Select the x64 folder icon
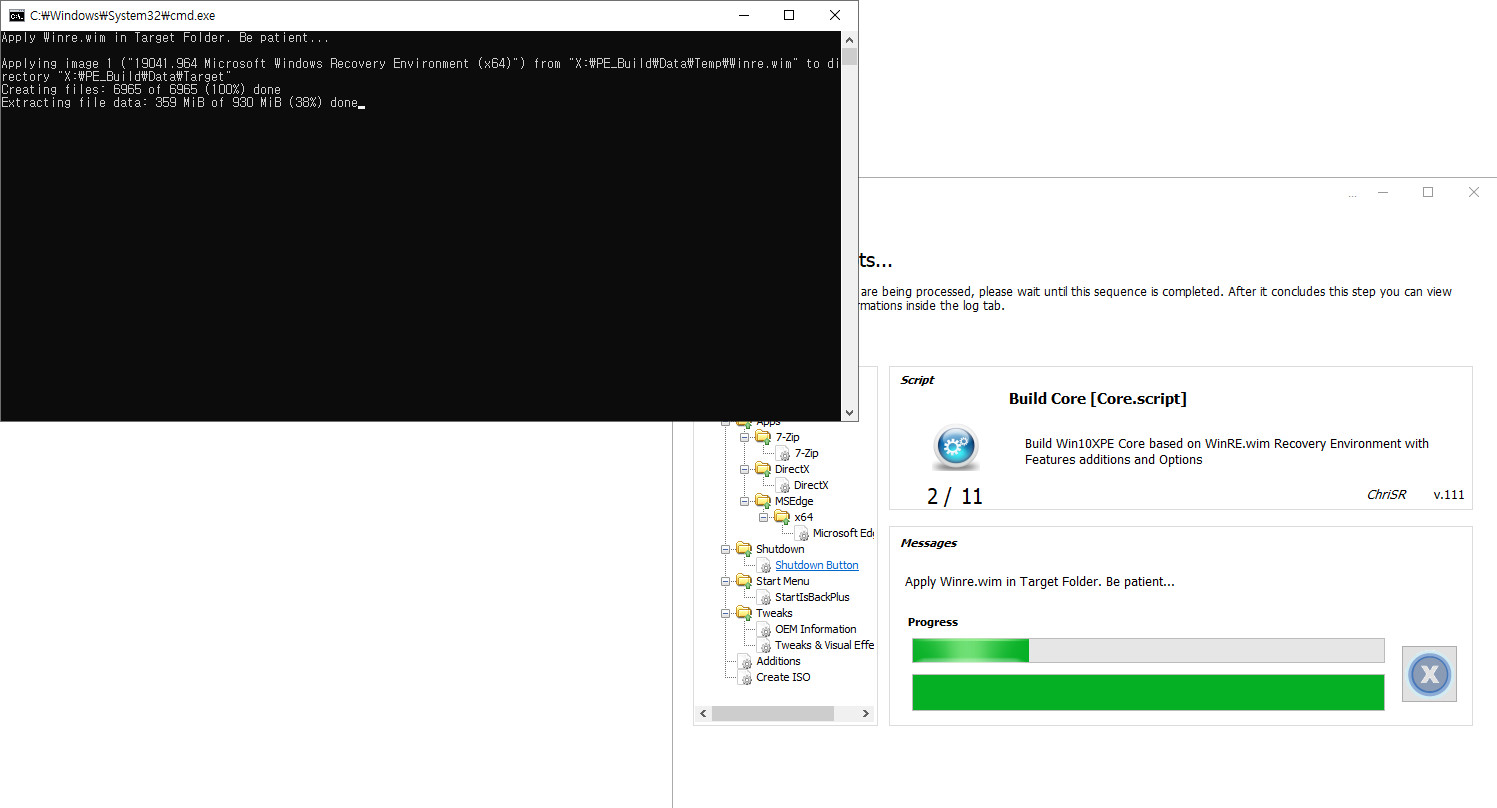This screenshot has height=808, width=1497. tap(782, 517)
